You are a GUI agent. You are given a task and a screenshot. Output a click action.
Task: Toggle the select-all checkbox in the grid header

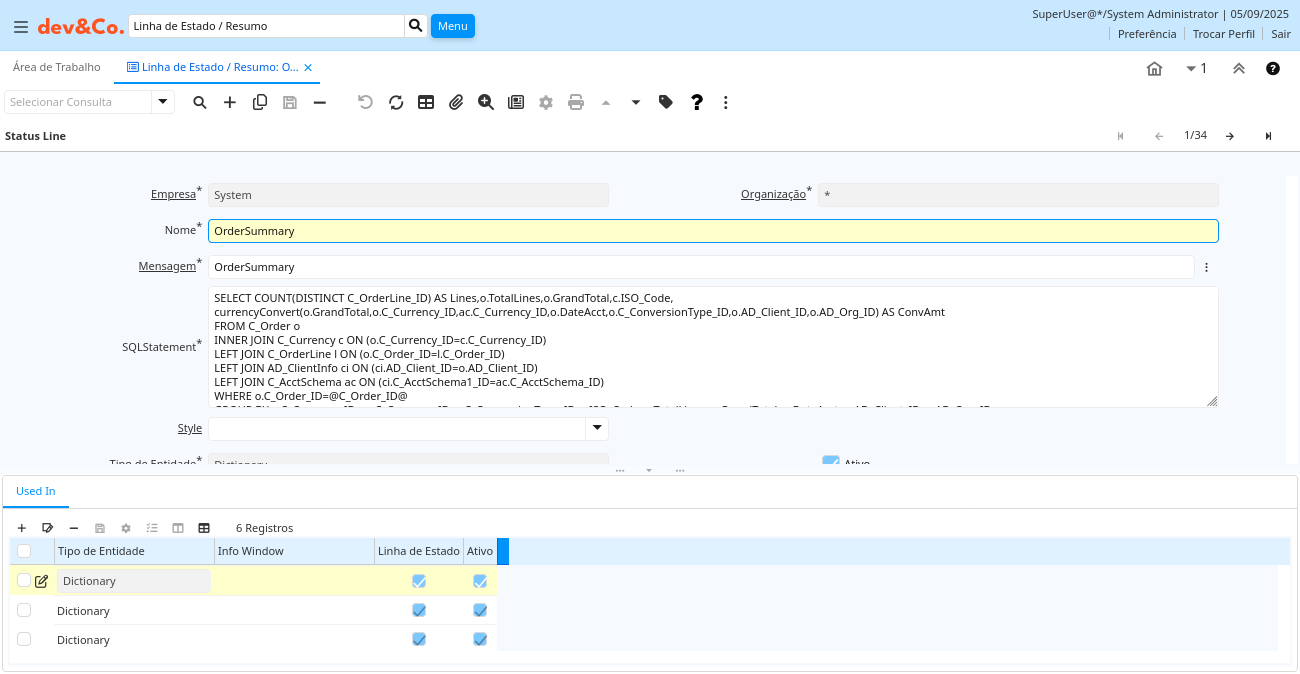pos(24,551)
